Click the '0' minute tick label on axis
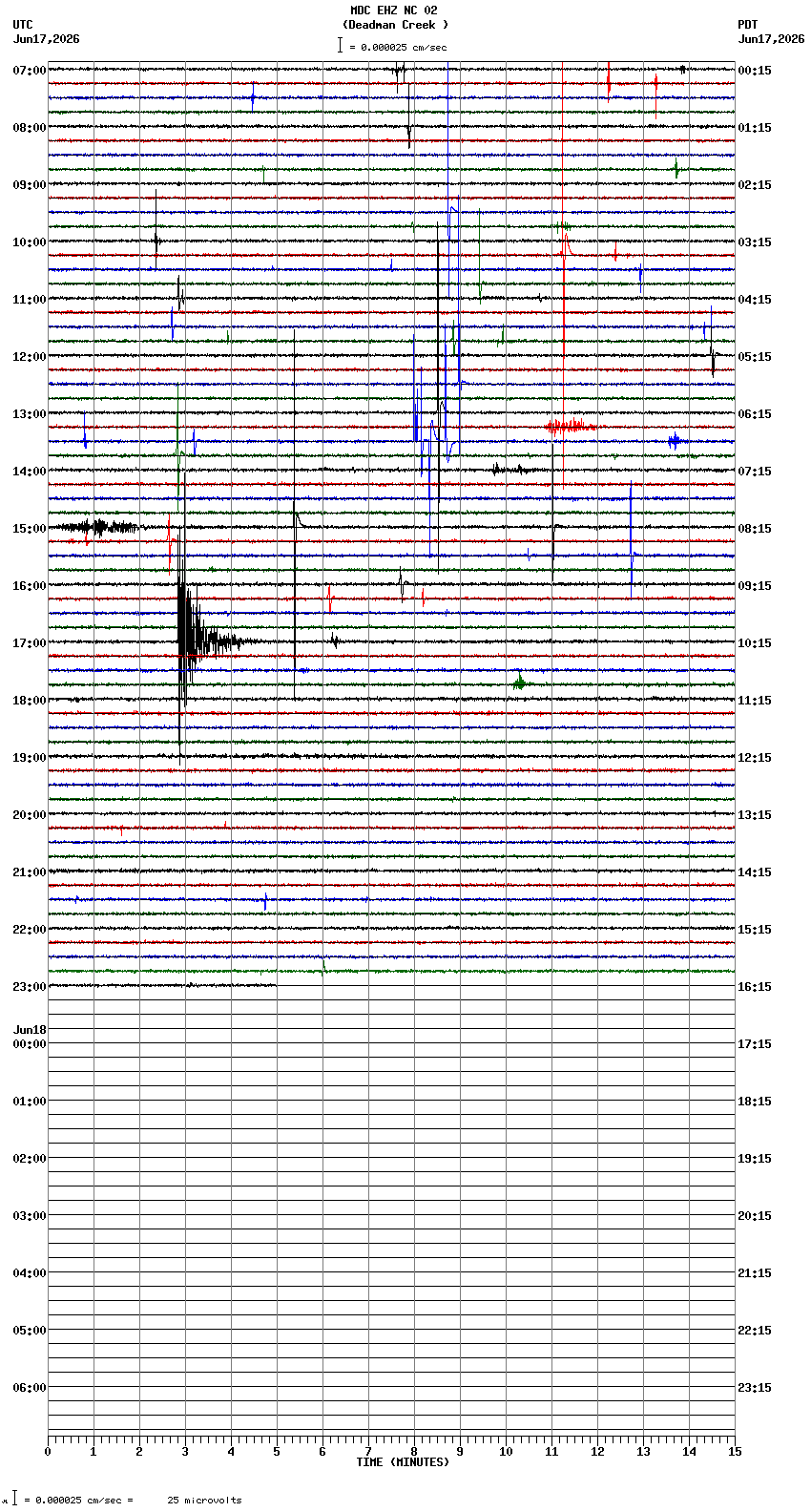 48,1452
